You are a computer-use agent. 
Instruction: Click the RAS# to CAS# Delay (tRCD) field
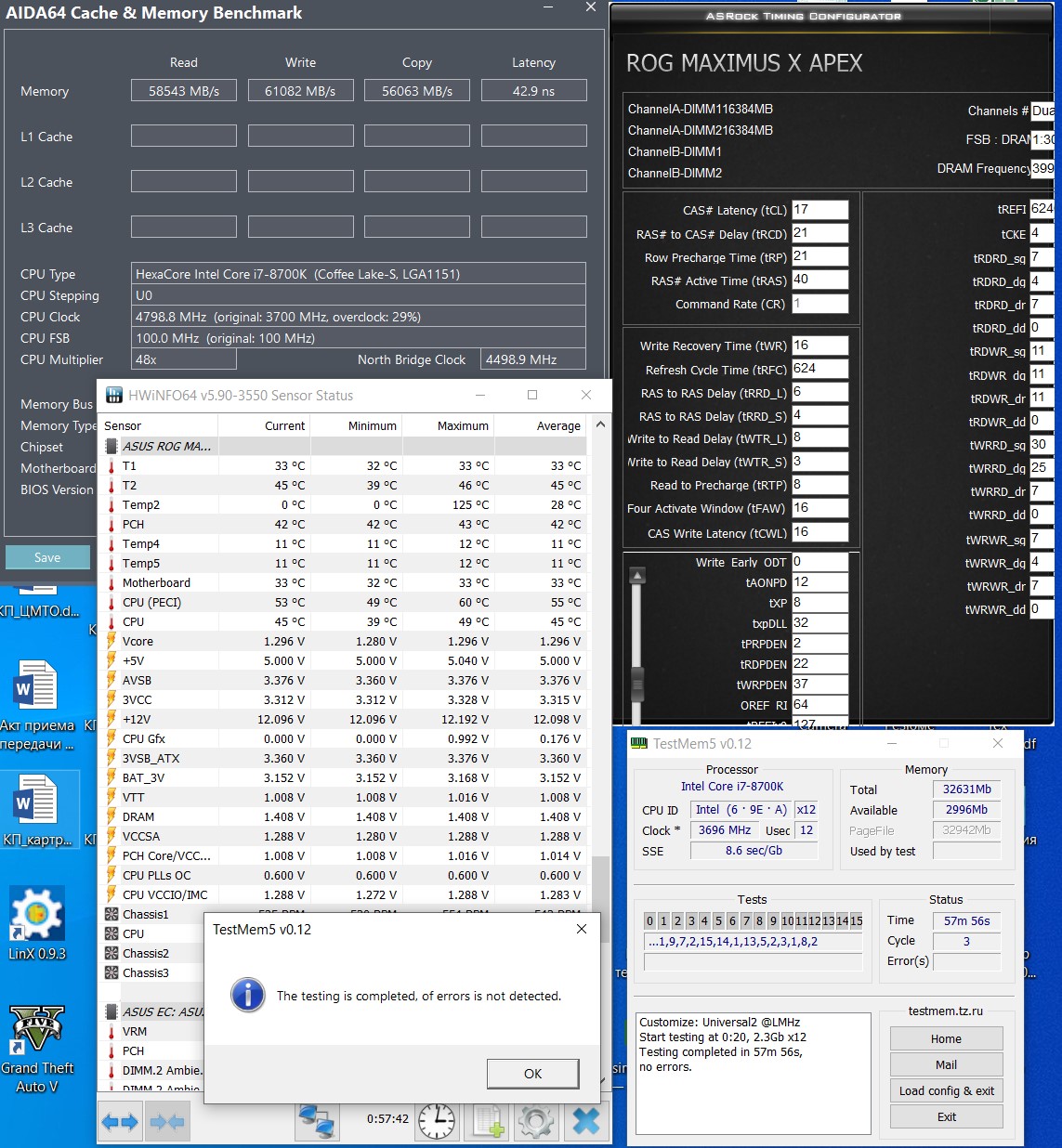tap(819, 233)
